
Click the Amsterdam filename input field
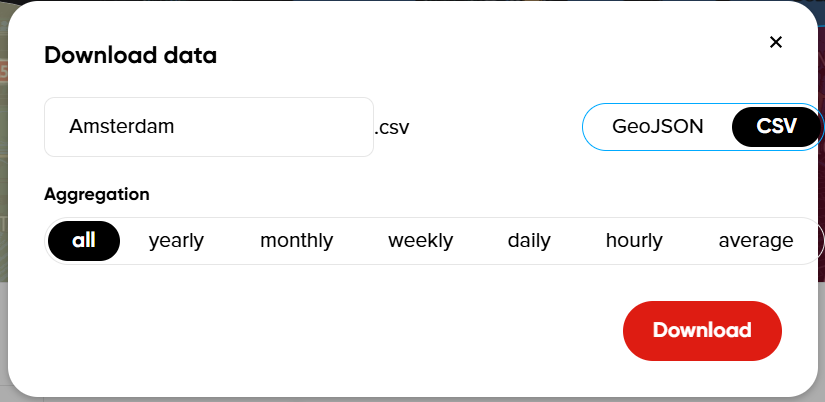pyautogui.click(x=208, y=127)
